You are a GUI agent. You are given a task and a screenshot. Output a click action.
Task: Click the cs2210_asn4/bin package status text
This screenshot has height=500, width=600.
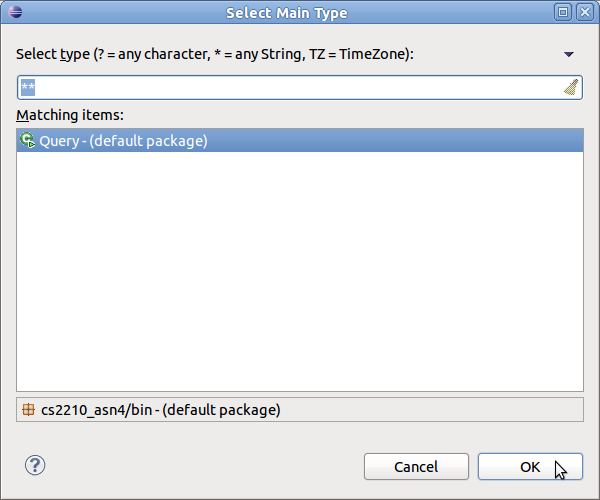coord(160,410)
